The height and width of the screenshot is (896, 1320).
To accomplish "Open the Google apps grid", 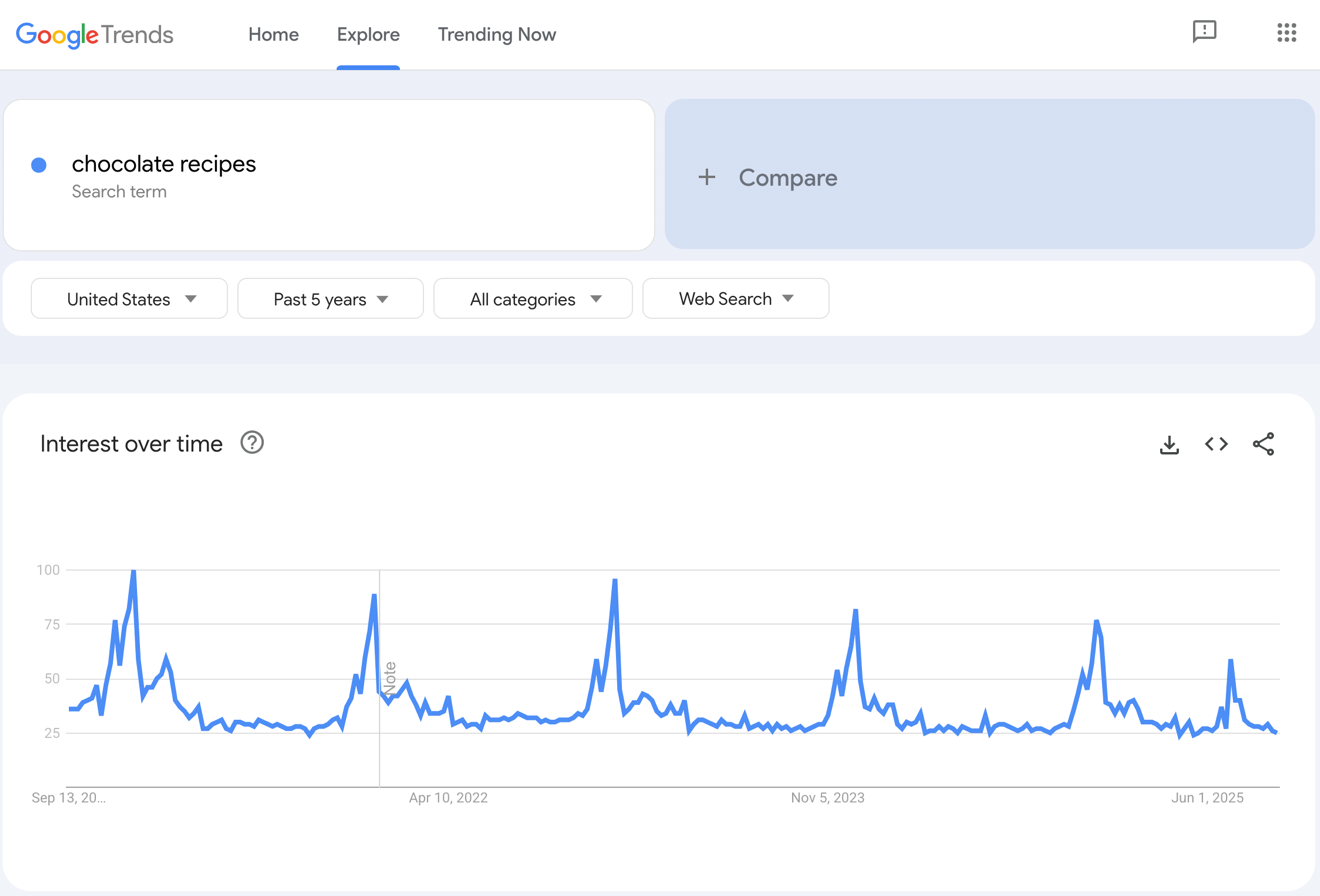I will [1286, 32].
